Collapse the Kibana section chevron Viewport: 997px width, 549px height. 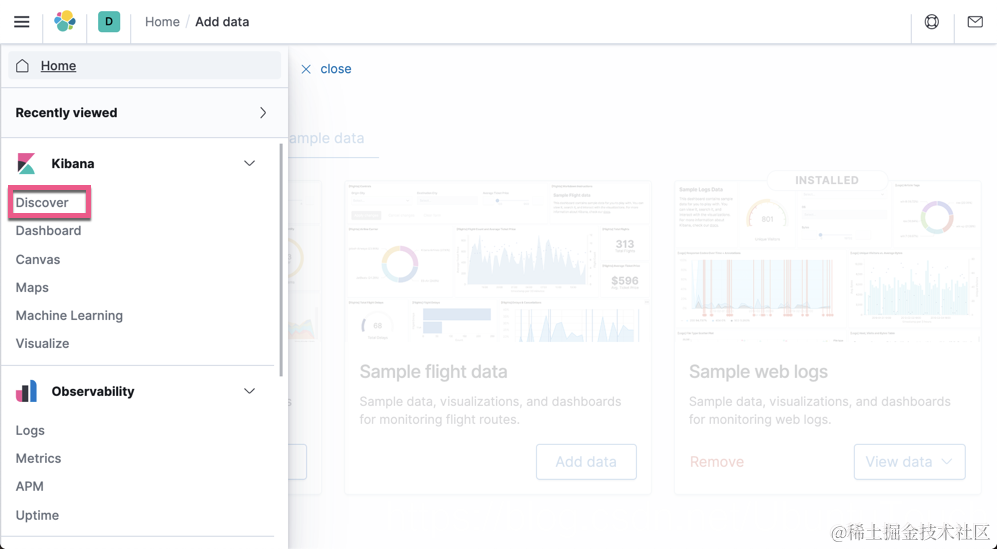(x=249, y=163)
